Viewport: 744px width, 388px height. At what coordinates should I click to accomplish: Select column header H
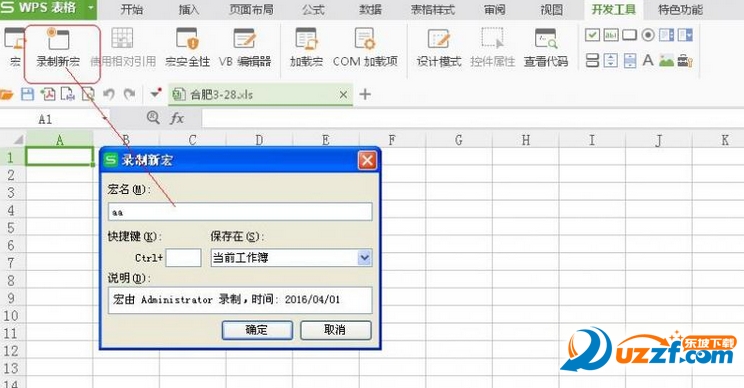coord(526,140)
